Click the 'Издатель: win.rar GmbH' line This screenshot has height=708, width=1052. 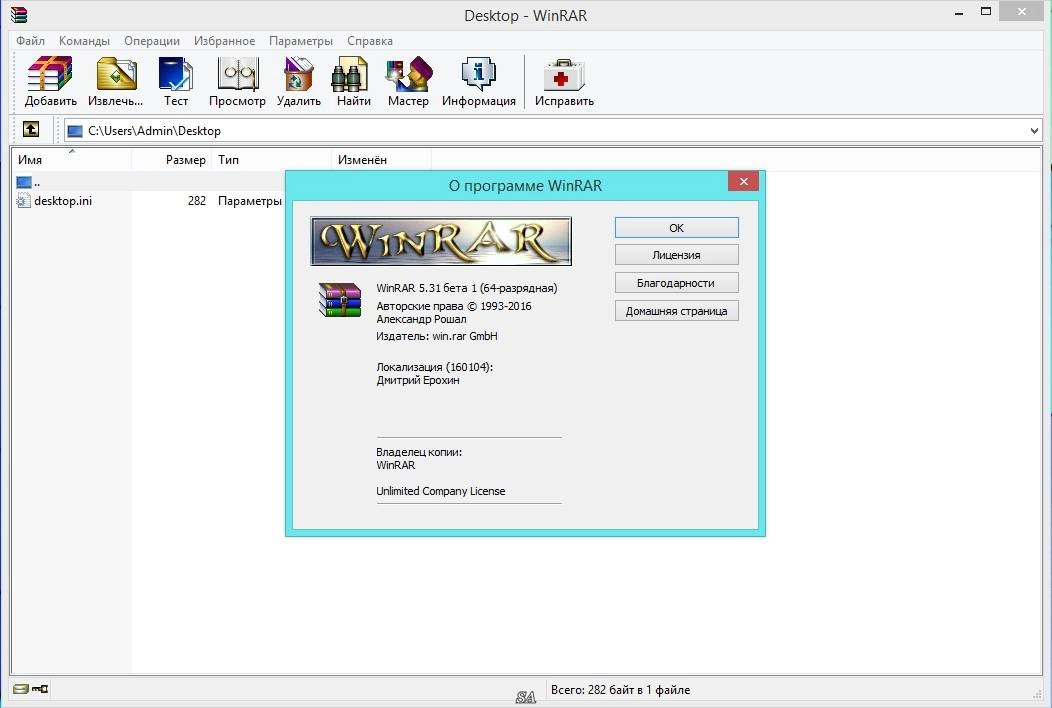(x=437, y=336)
